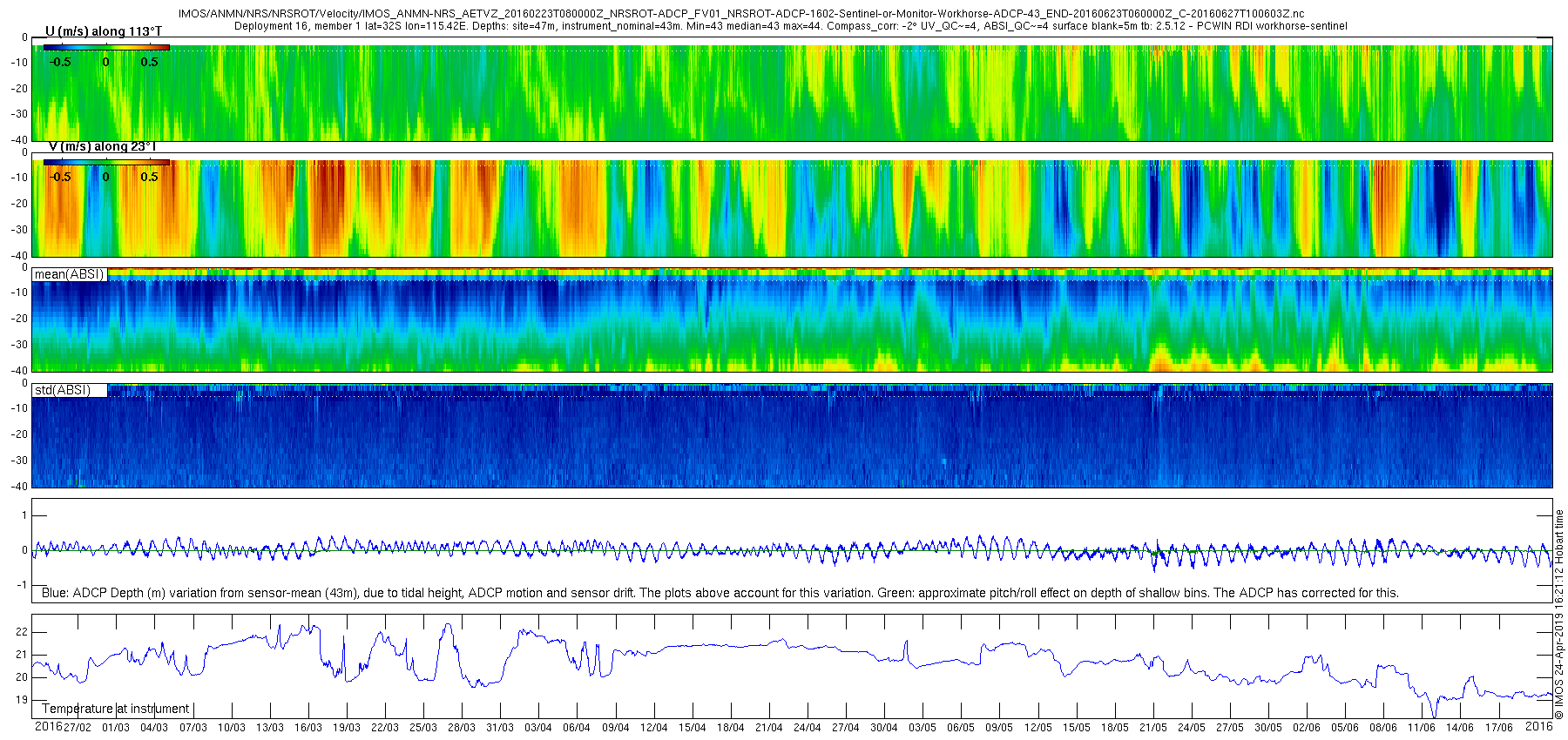Click the '25/03' date tick label
This screenshot has width=1568, height=740.
point(423,728)
